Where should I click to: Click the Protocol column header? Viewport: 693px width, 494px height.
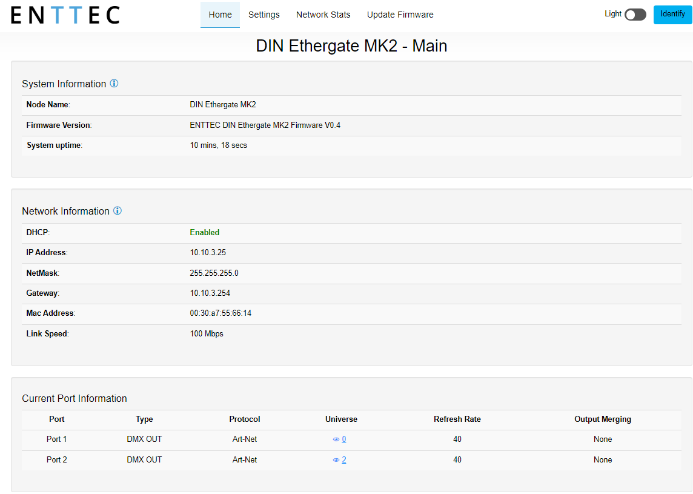point(244,419)
